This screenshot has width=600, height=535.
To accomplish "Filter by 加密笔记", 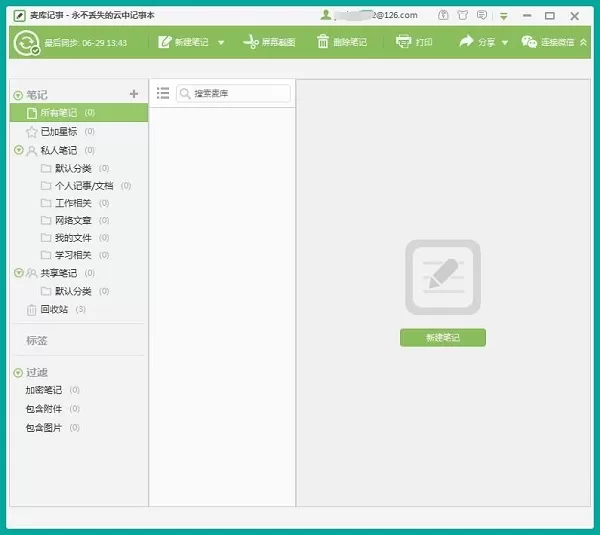I will pyautogui.click(x=44, y=390).
